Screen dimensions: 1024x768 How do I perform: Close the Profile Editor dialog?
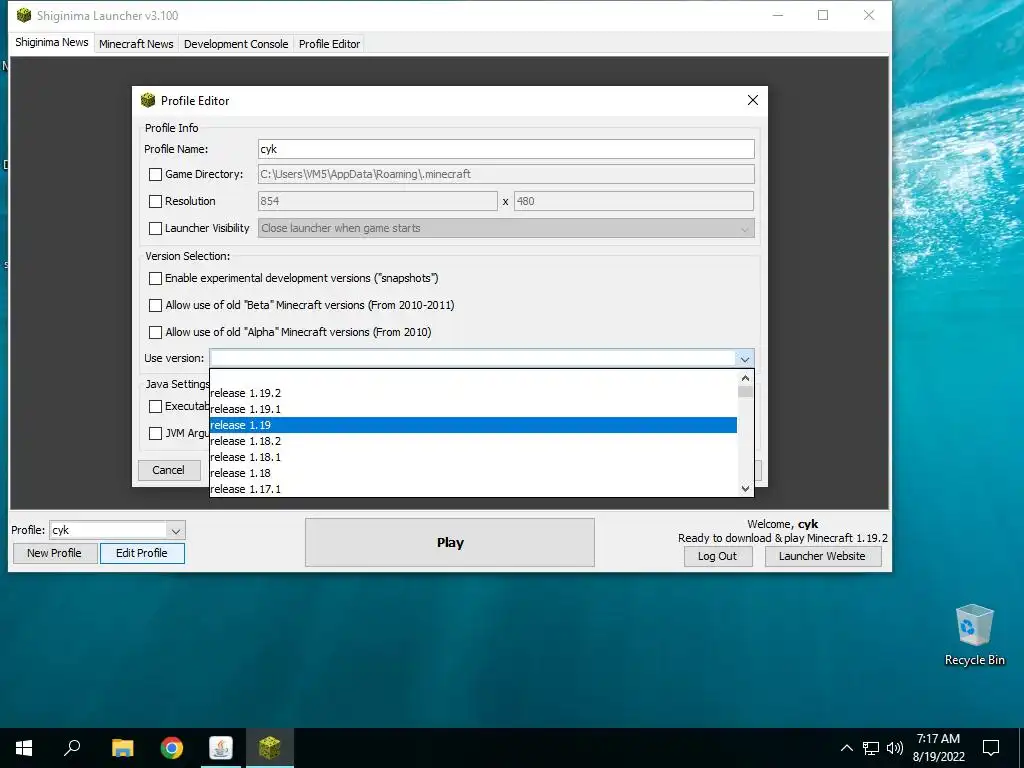(752, 100)
